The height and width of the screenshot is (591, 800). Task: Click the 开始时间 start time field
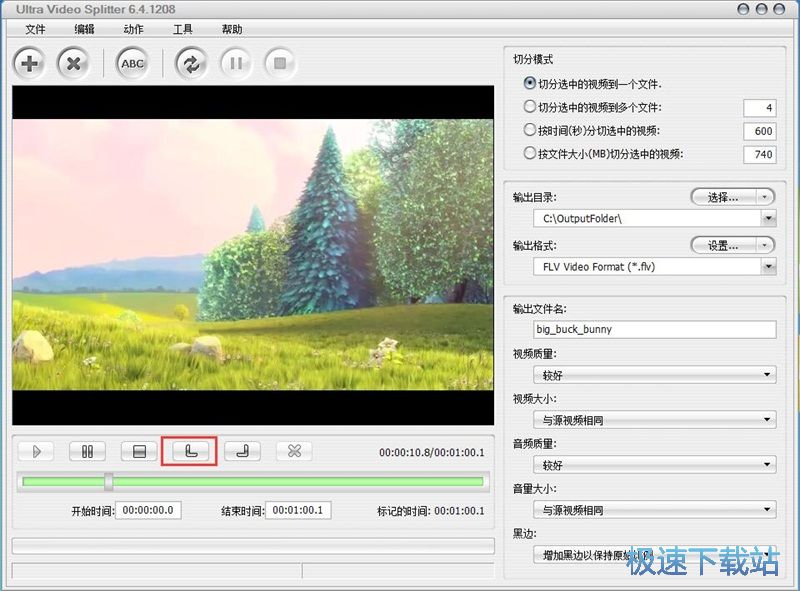pyautogui.click(x=148, y=510)
